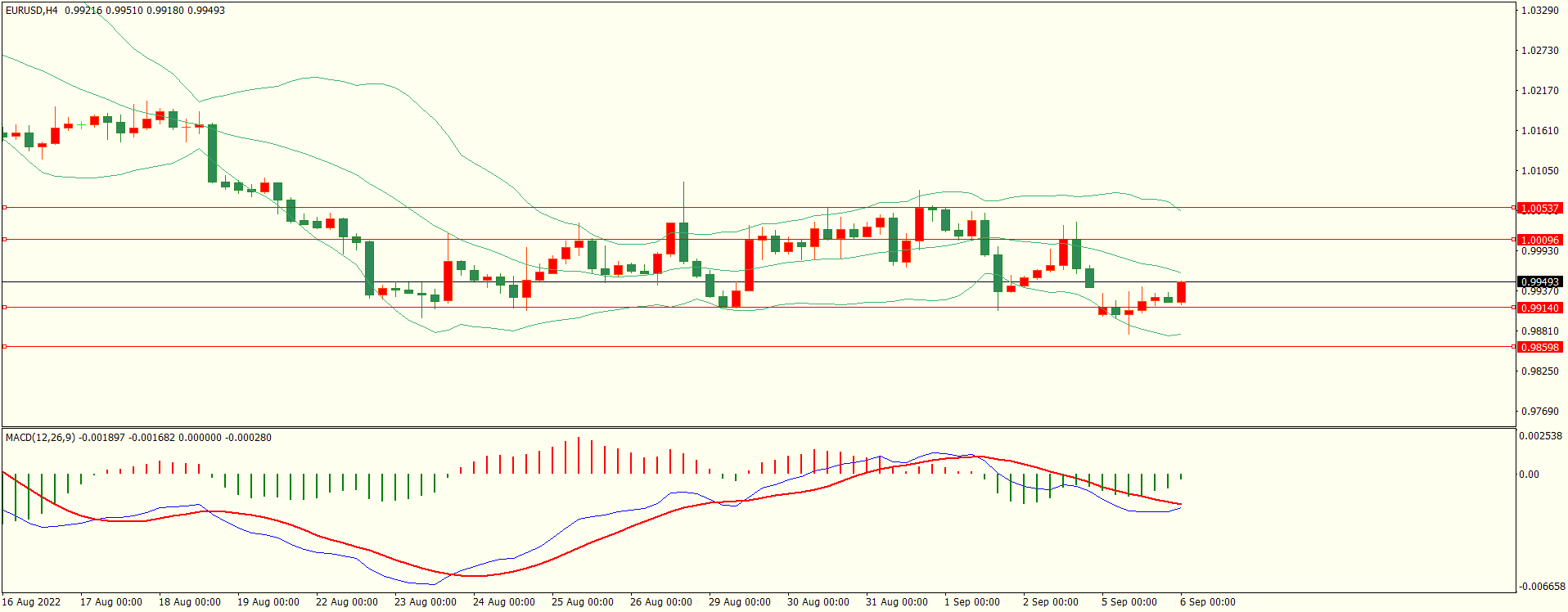Click the 19 Aug 00:00 date label
Viewport: 1568px width, 612px height.
[268, 602]
